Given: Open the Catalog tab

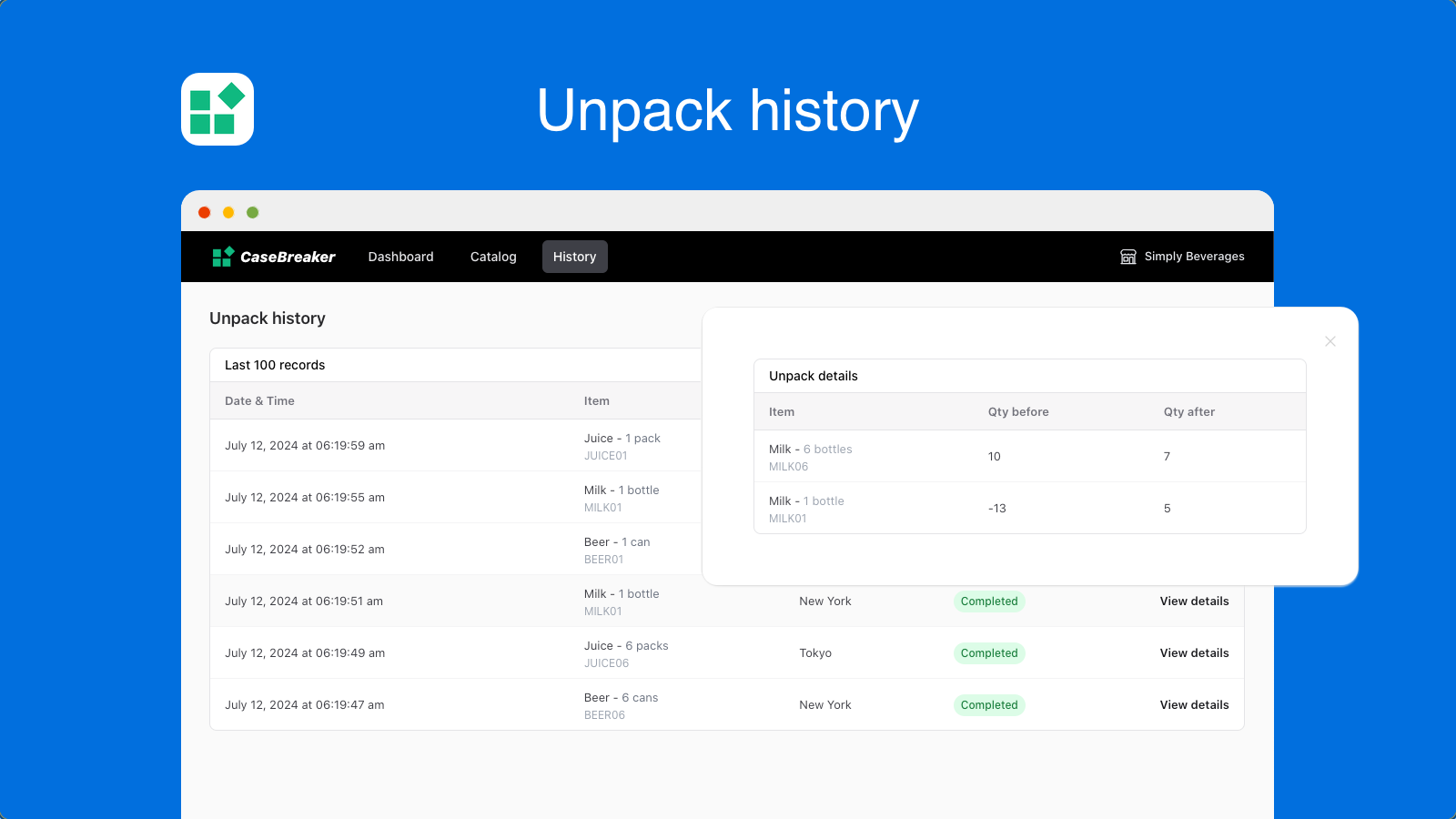Looking at the screenshot, I should click(x=493, y=257).
